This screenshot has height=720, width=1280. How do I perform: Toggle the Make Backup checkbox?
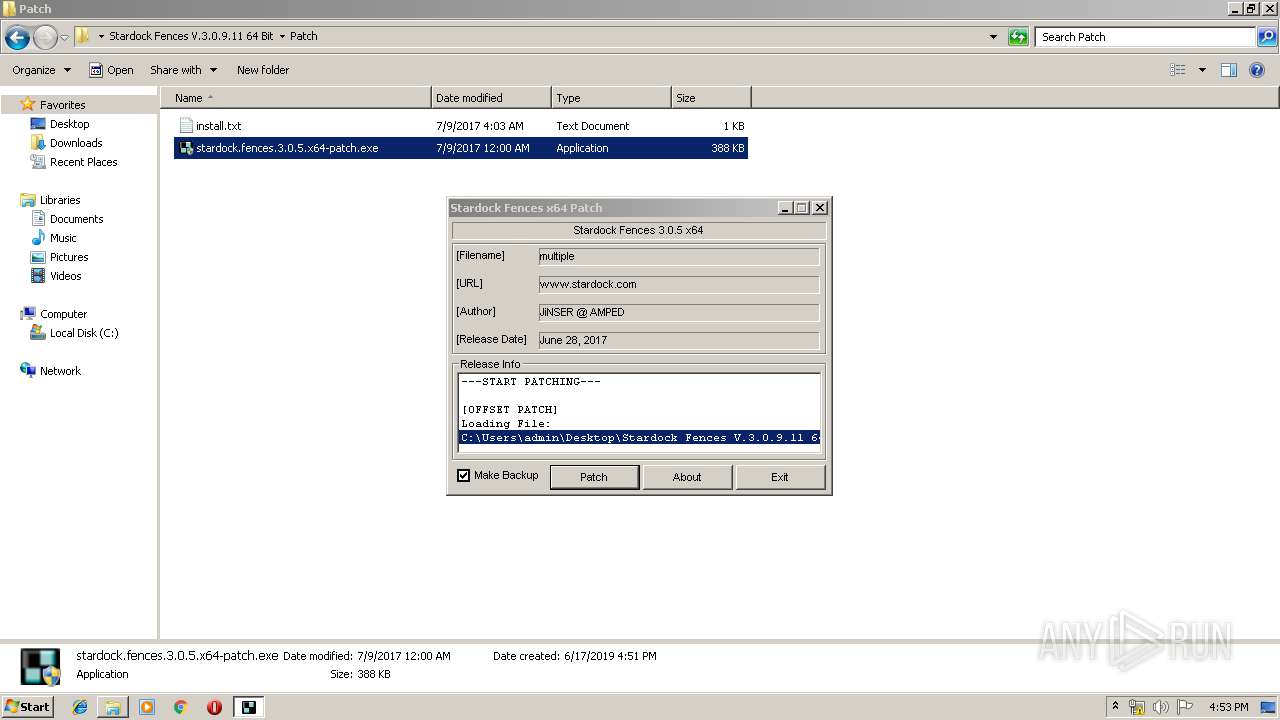[x=463, y=476]
